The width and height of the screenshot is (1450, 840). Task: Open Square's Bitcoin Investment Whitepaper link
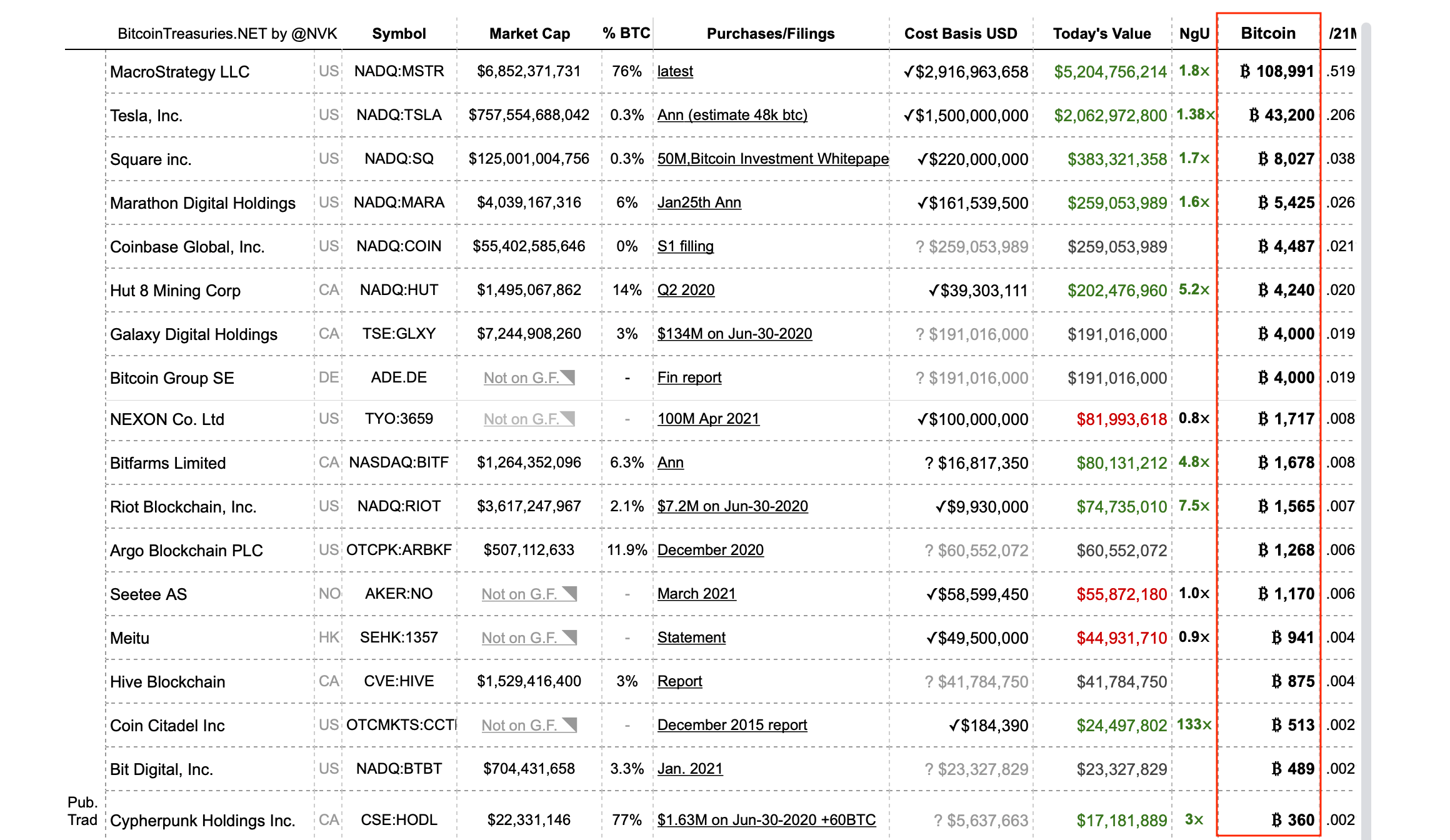[x=773, y=159]
